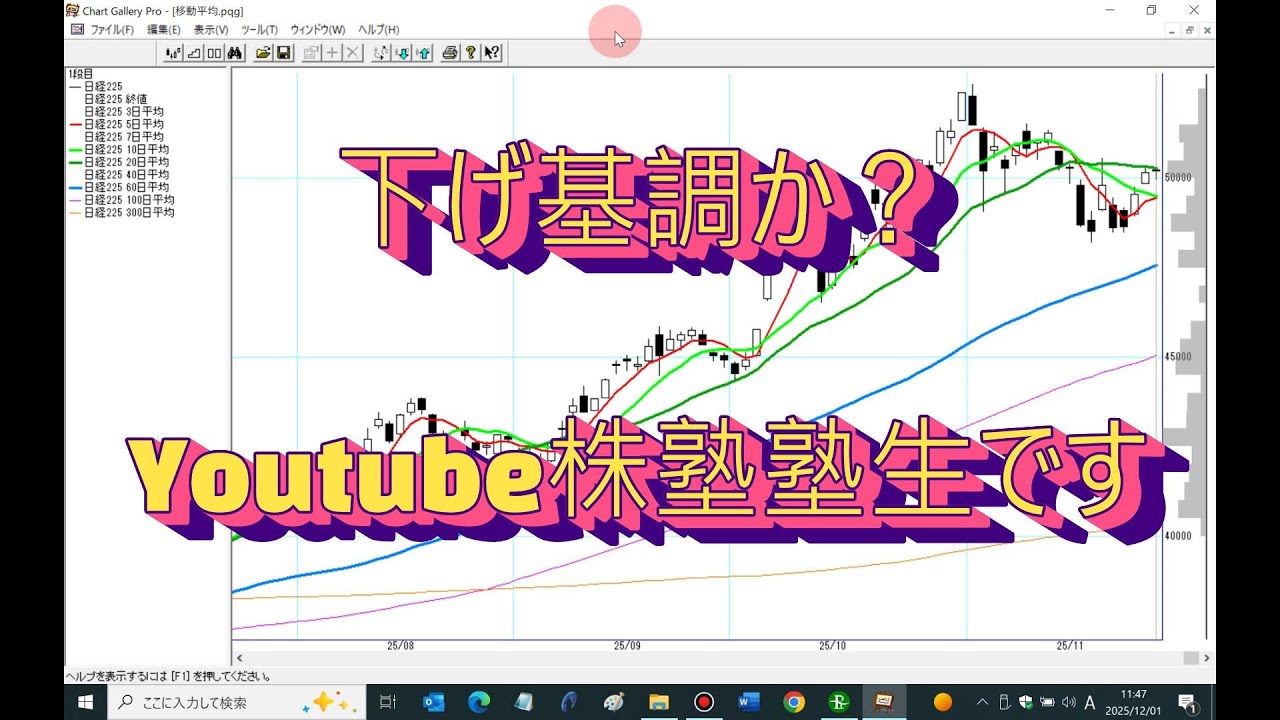
Task: Open the 編集(E) menu
Action: (x=163, y=30)
